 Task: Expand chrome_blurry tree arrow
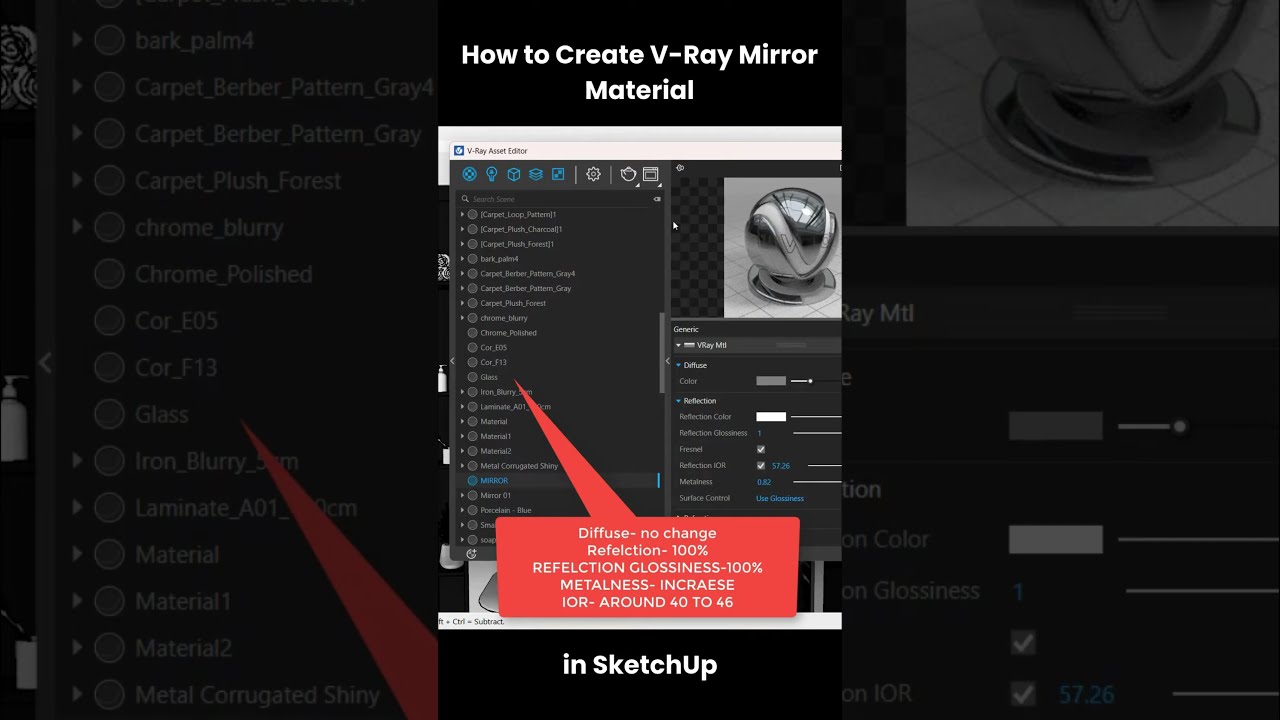(x=462, y=318)
